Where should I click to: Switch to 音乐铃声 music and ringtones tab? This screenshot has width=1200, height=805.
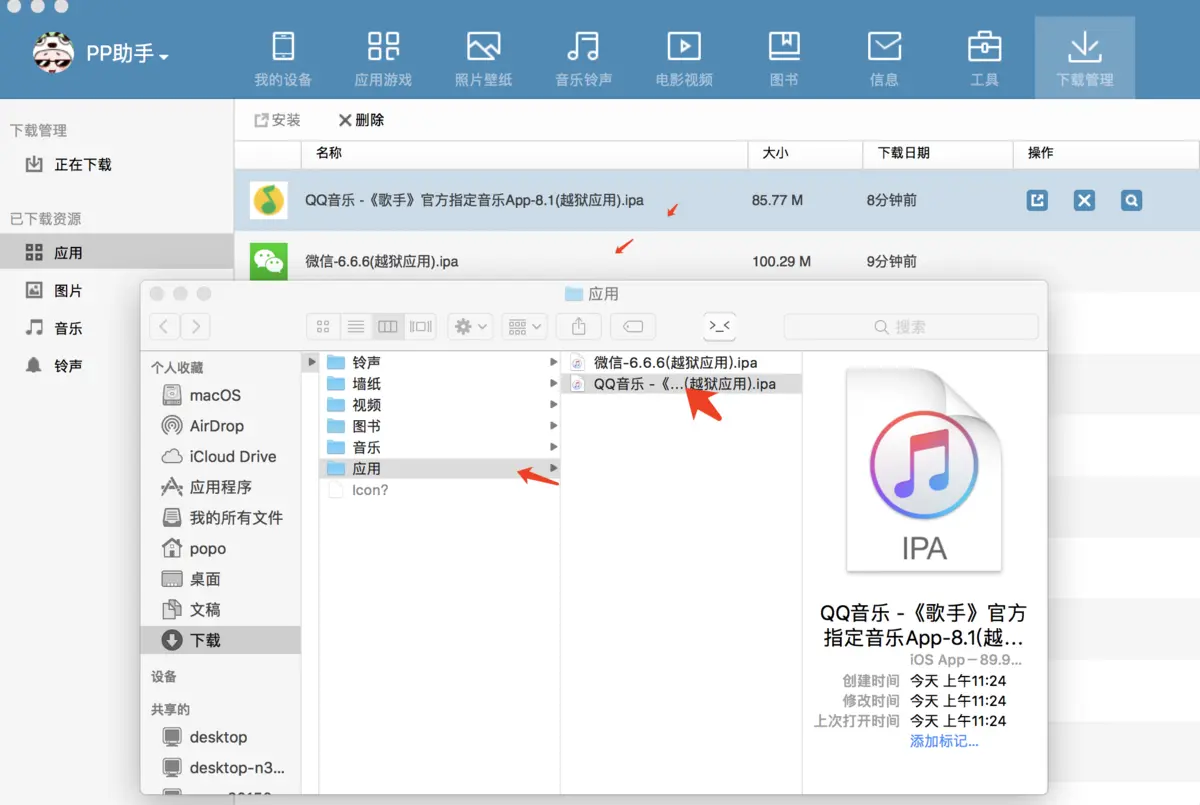point(583,59)
